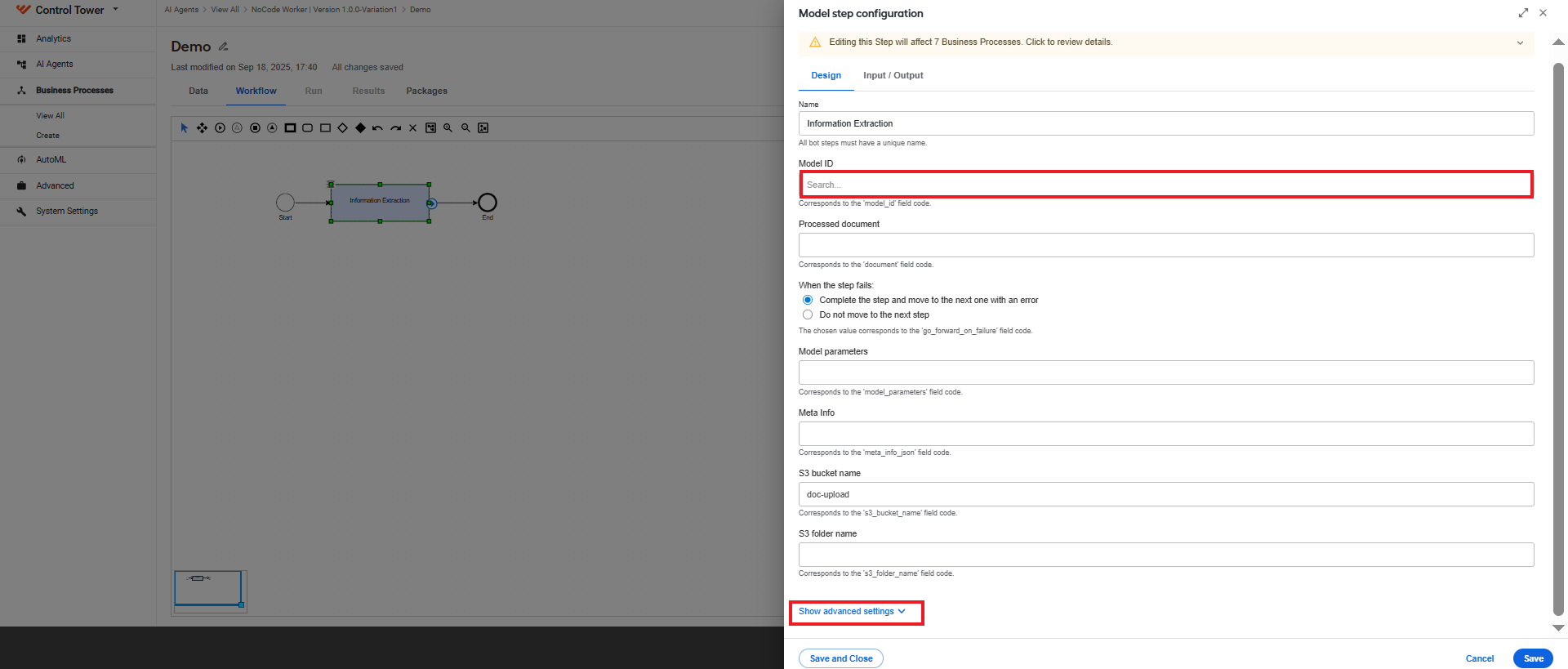Open AI Agents in sidebar
Viewport: 1568px width, 669px height.
(x=55, y=64)
